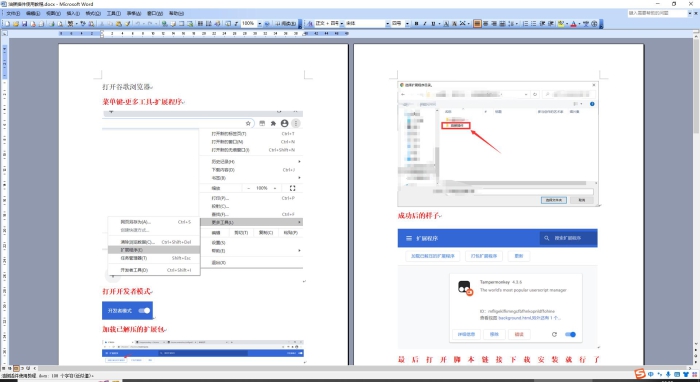The image size is (700, 382).
Task: Click the enclosed characters circle icon
Action: click(595, 23)
